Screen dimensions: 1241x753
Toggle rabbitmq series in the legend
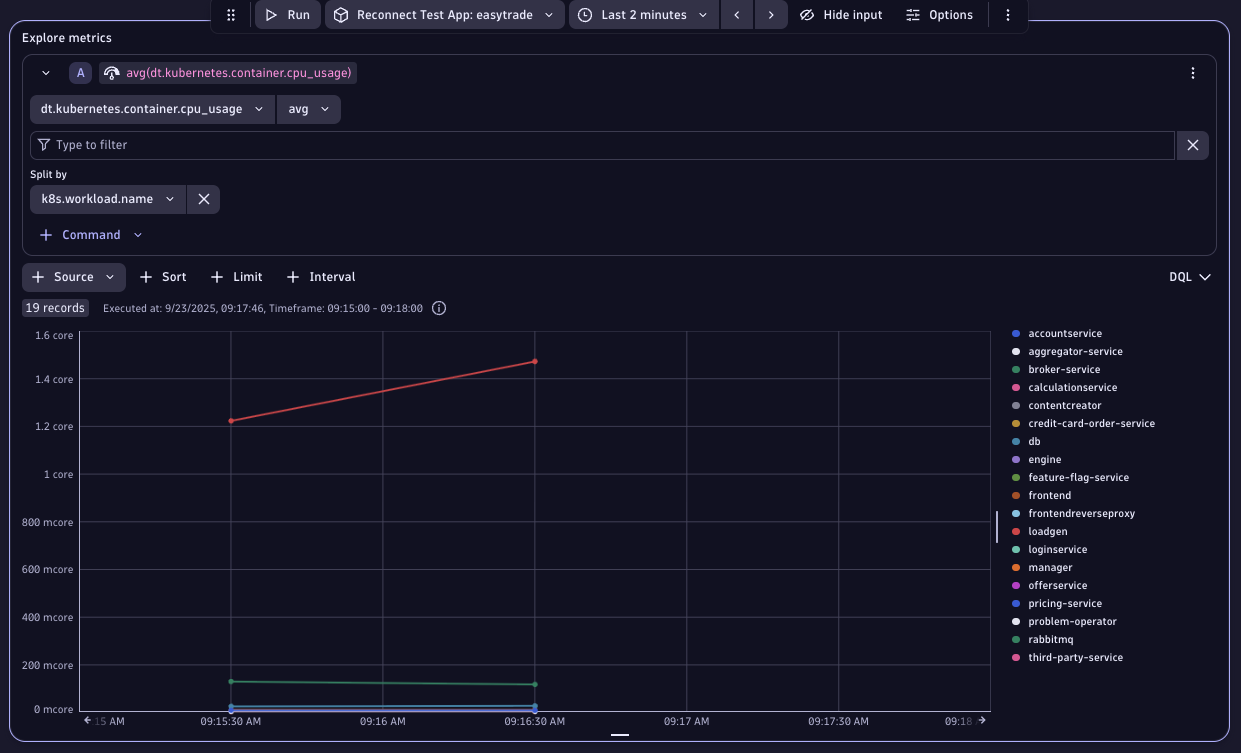[x=1048, y=640]
